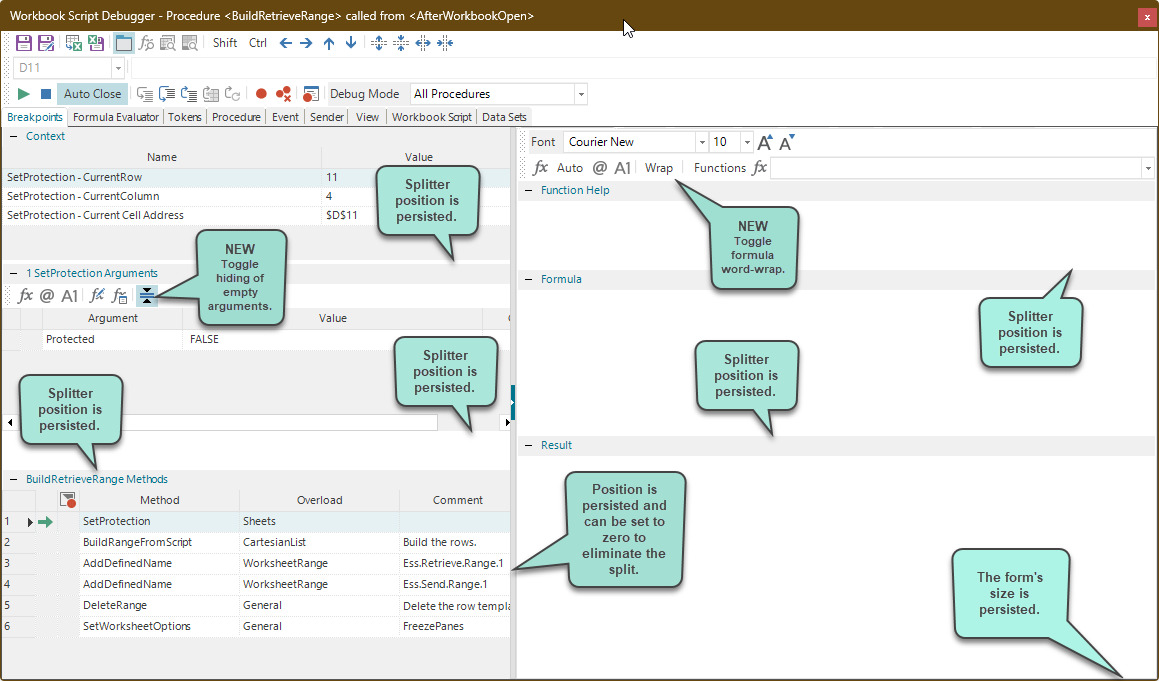Switch to the Procedure tab
This screenshot has width=1159, height=681.
pos(237,117)
